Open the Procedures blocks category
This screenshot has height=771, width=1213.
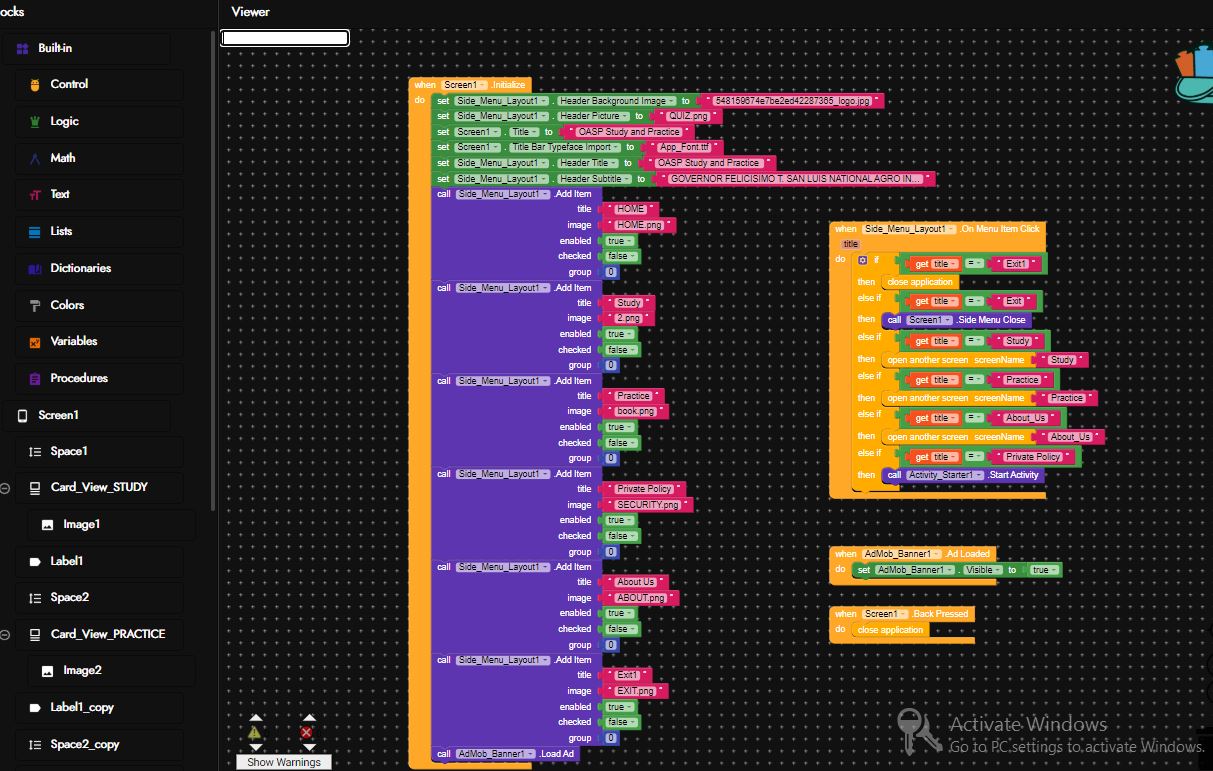78,378
